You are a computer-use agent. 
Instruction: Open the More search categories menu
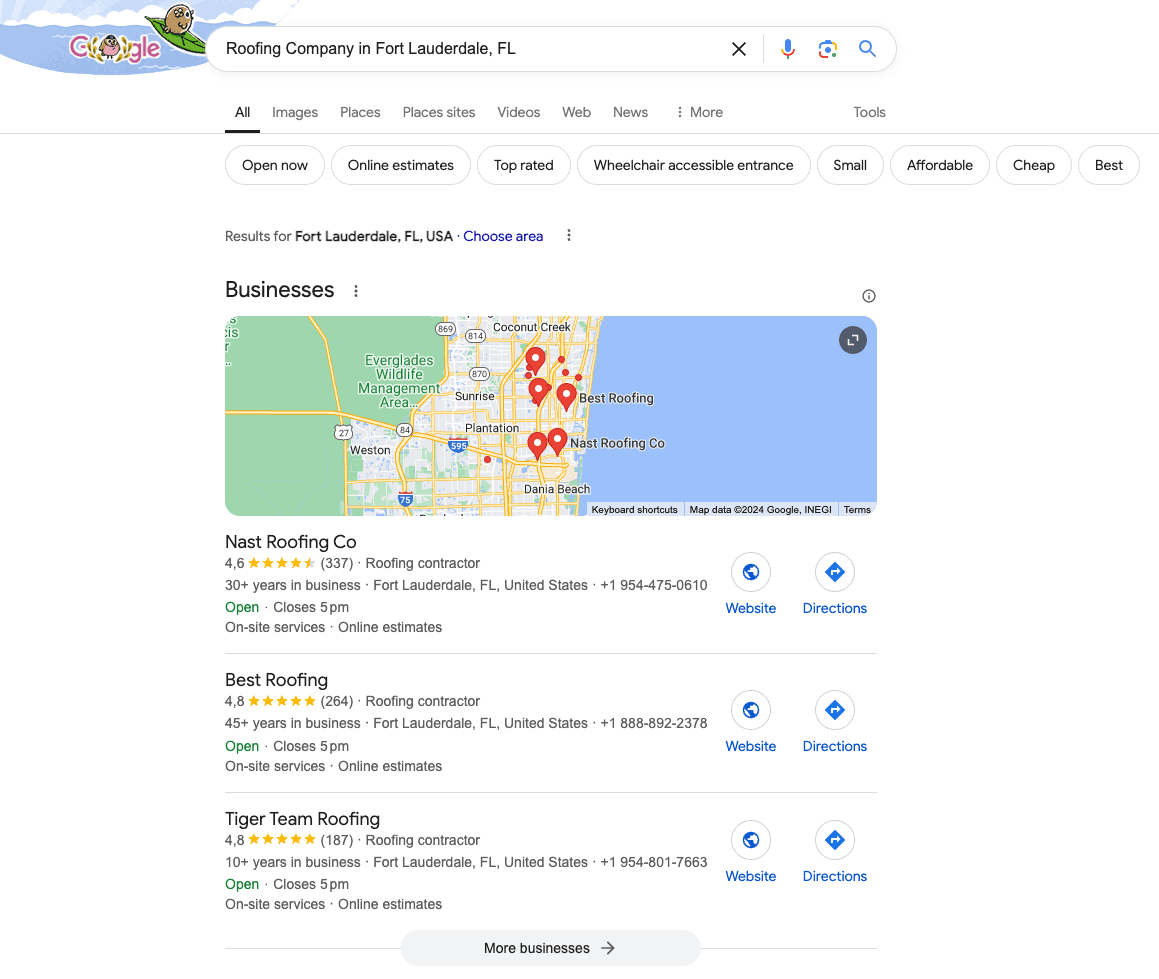pyautogui.click(x=699, y=112)
